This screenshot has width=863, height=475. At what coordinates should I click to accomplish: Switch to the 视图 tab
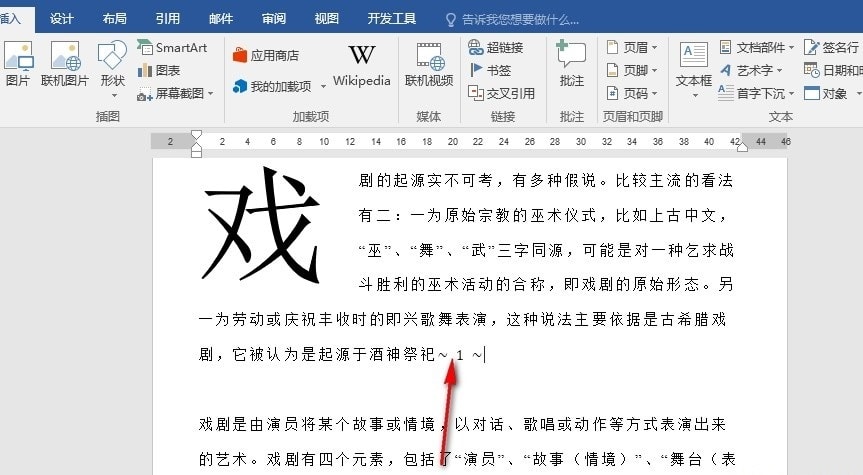(326, 19)
